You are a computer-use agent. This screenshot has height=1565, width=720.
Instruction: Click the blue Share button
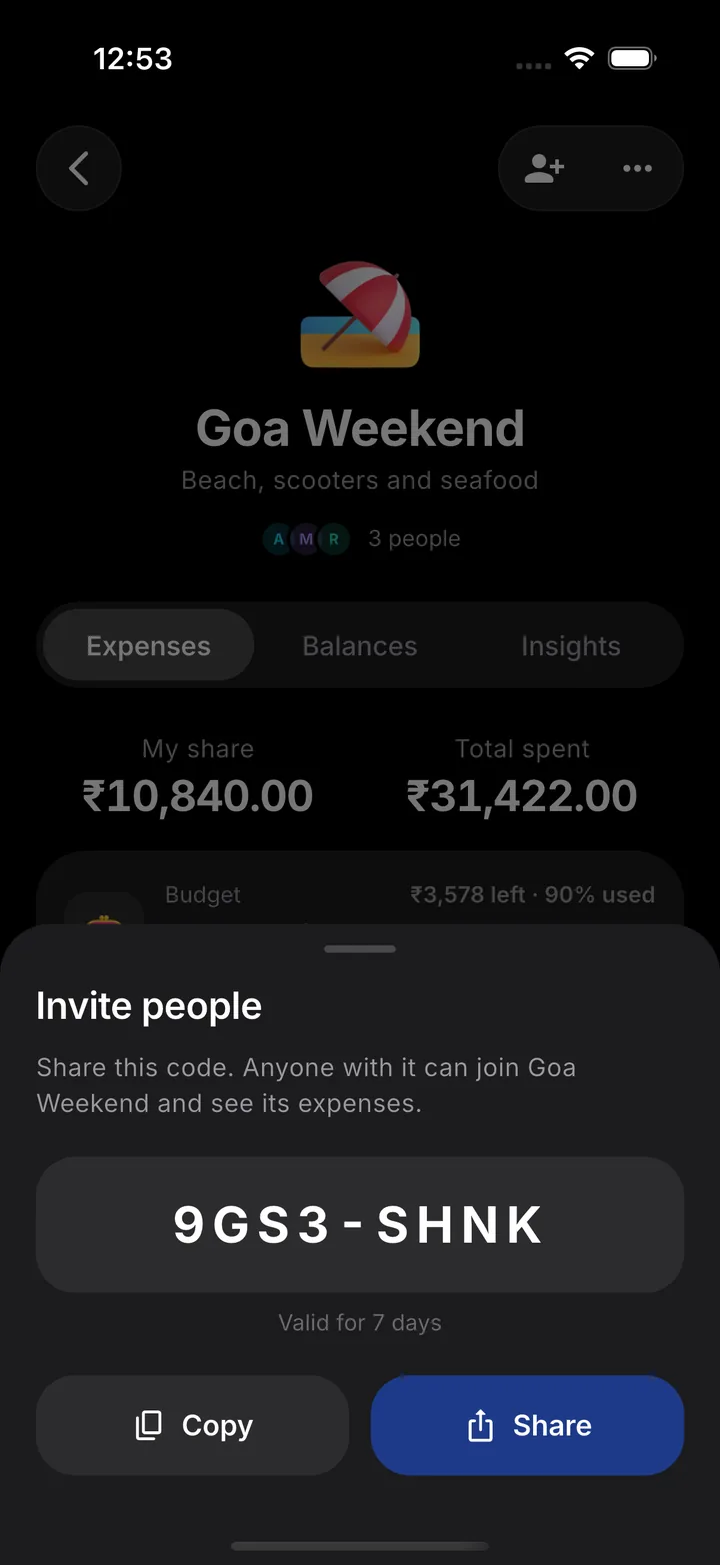click(x=527, y=1425)
